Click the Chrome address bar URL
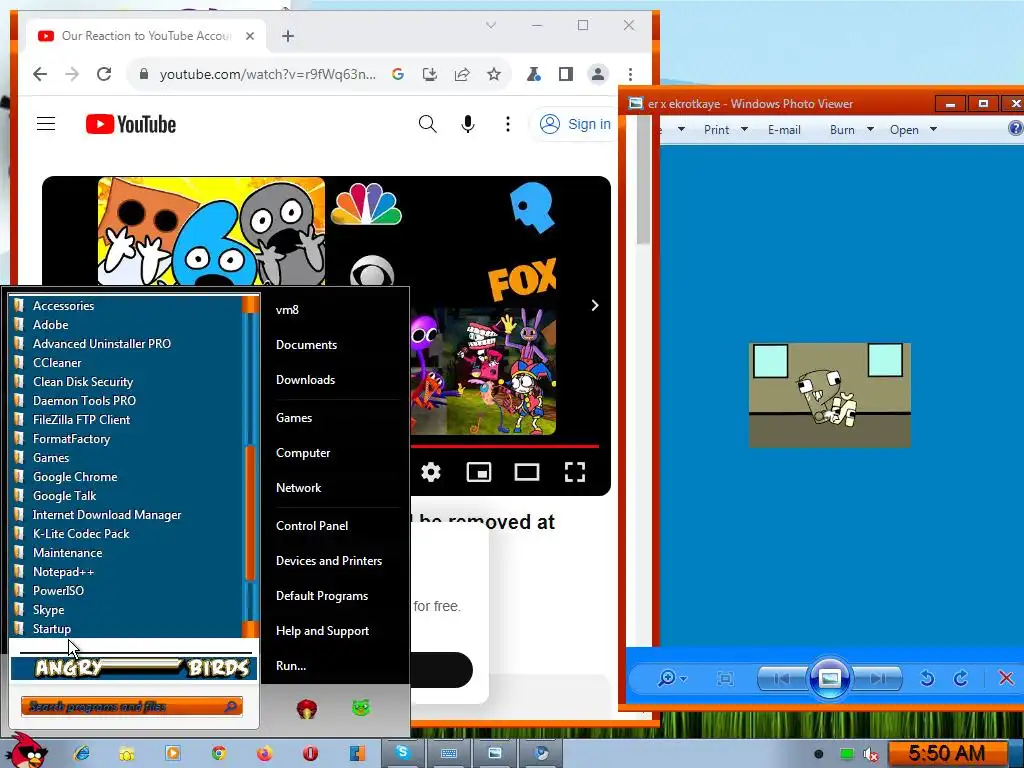This screenshot has width=1024, height=768. 268,74
